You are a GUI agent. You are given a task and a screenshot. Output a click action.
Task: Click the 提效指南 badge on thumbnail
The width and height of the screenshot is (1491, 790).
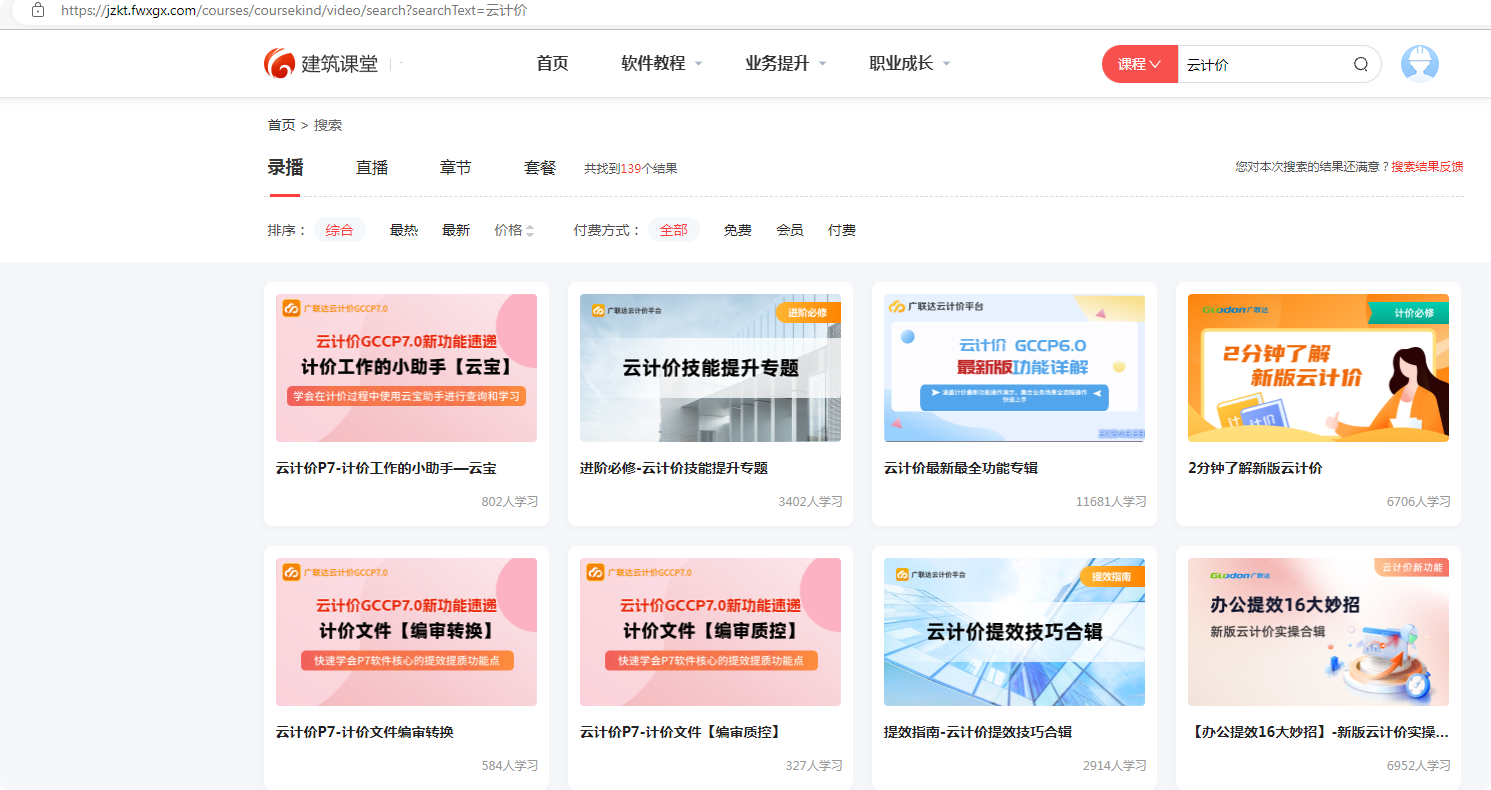[x=1112, y=577]
